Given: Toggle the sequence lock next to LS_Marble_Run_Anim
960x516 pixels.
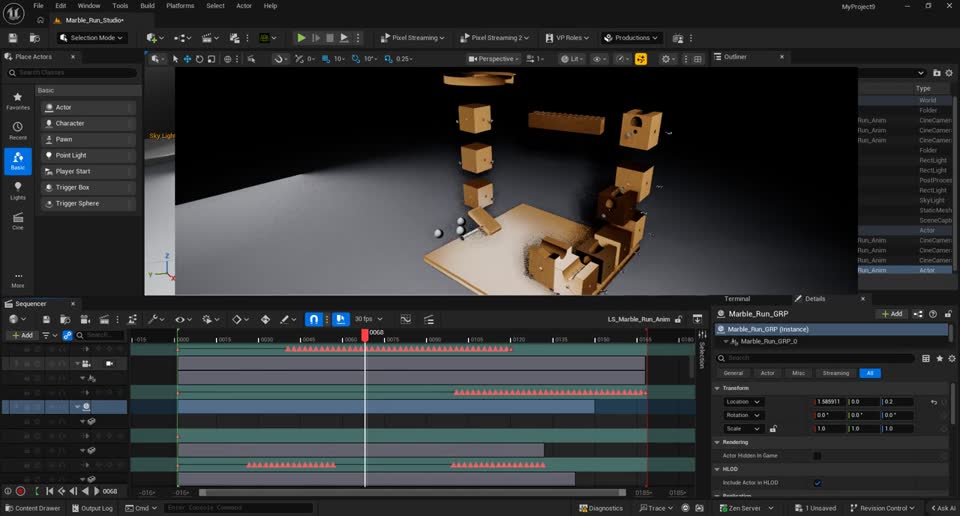Looking at the screenshot, I should coord(678,320).
